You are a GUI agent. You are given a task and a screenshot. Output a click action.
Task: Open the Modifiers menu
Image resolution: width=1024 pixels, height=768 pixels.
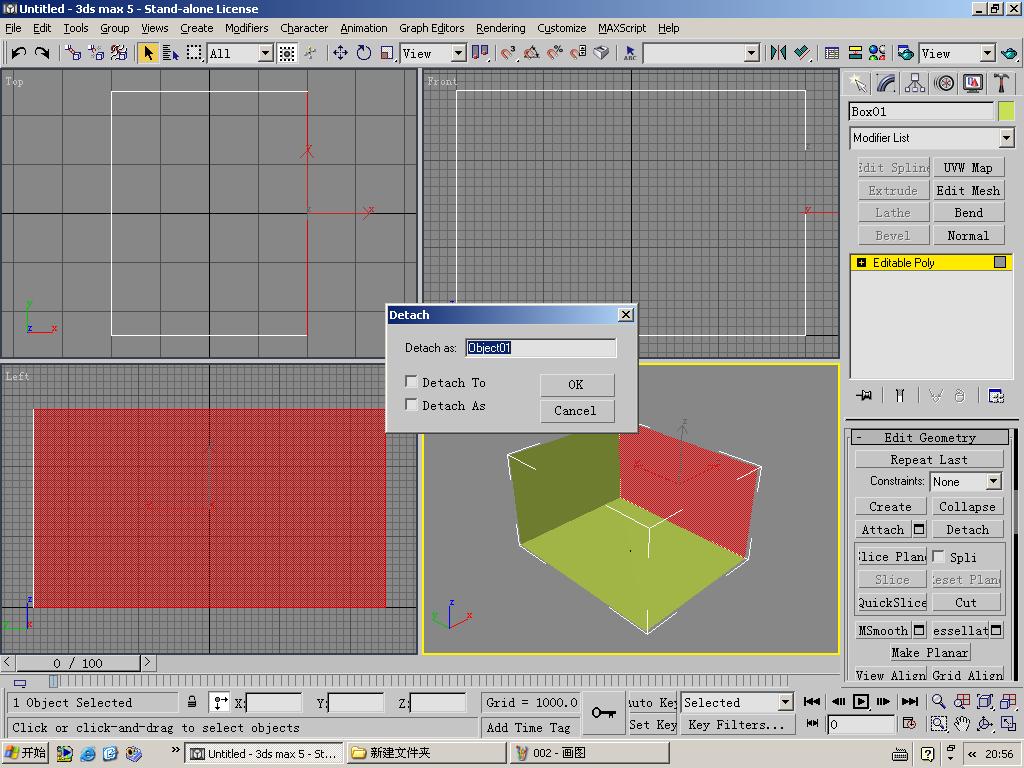[246, 28]
